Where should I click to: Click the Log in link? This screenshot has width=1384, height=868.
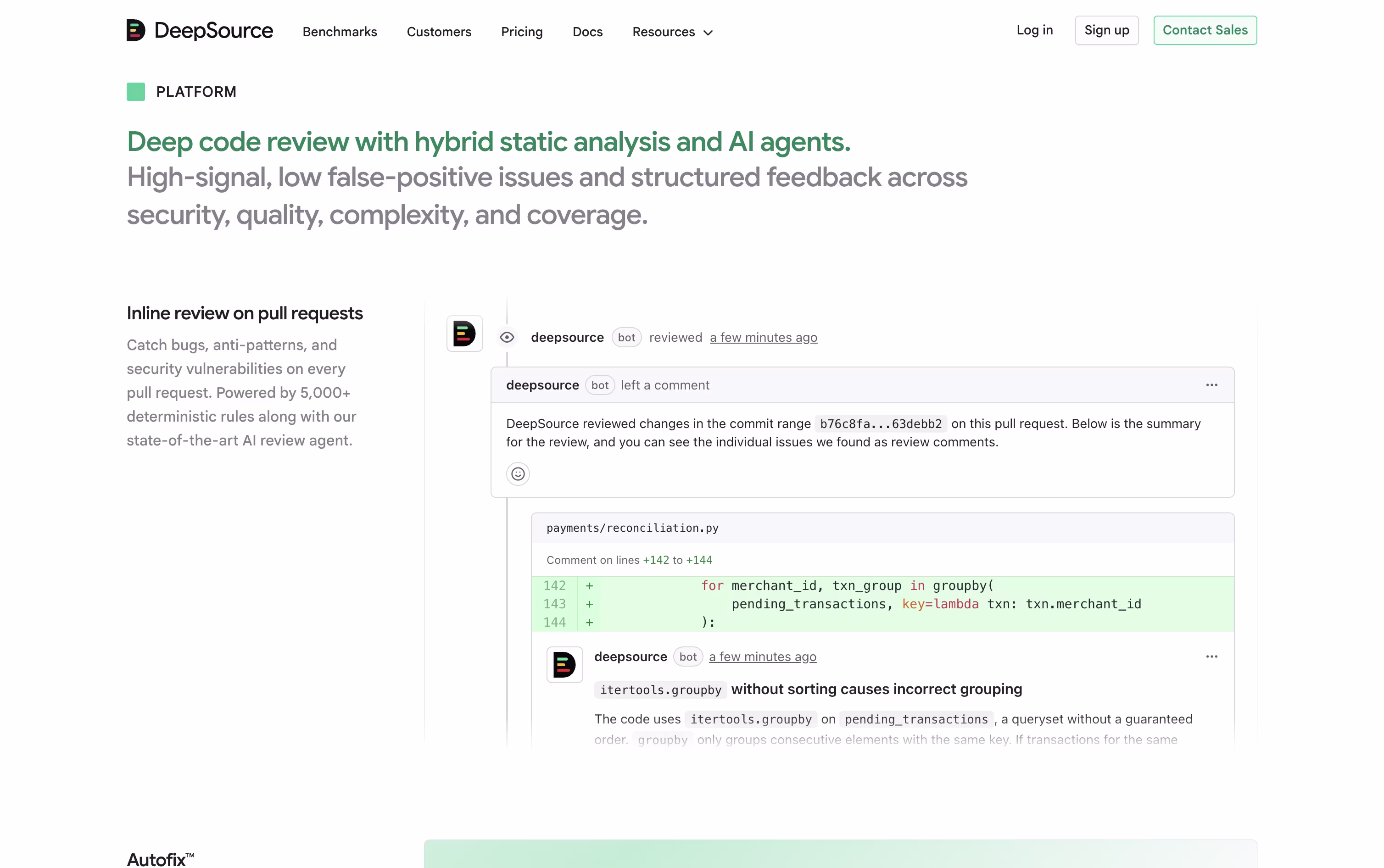1034,30
